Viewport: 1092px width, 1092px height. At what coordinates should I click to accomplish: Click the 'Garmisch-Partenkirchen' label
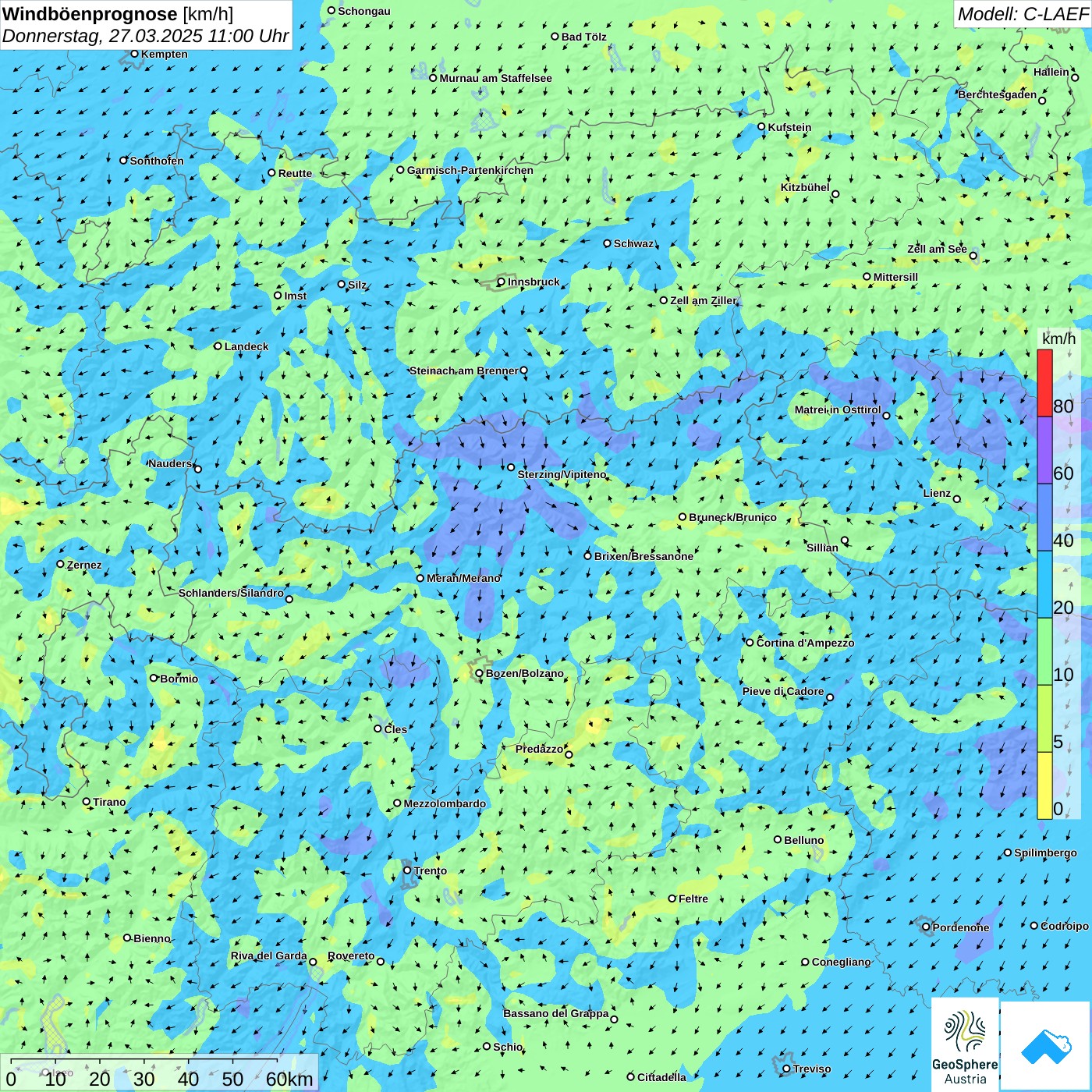pyautogui.click(x=470, y=170)
